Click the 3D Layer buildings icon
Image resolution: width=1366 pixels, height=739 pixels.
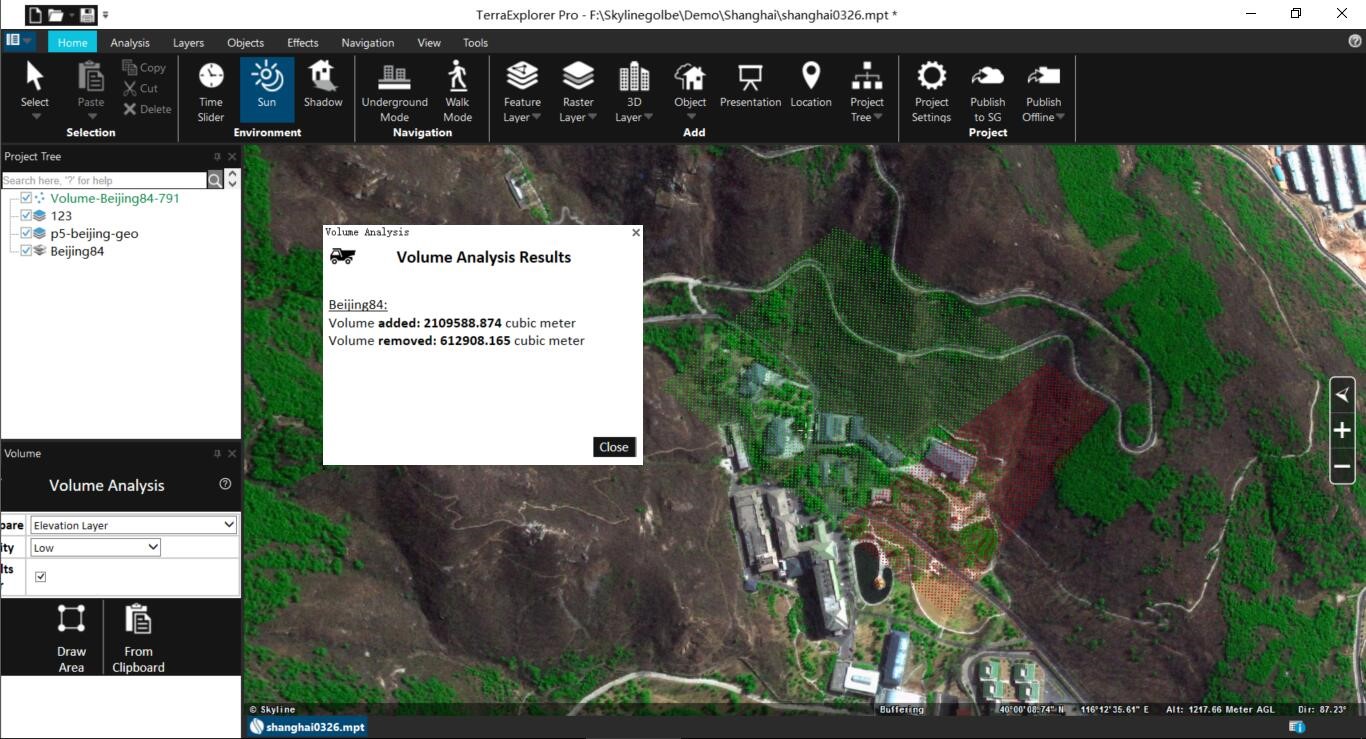(634, 78)
